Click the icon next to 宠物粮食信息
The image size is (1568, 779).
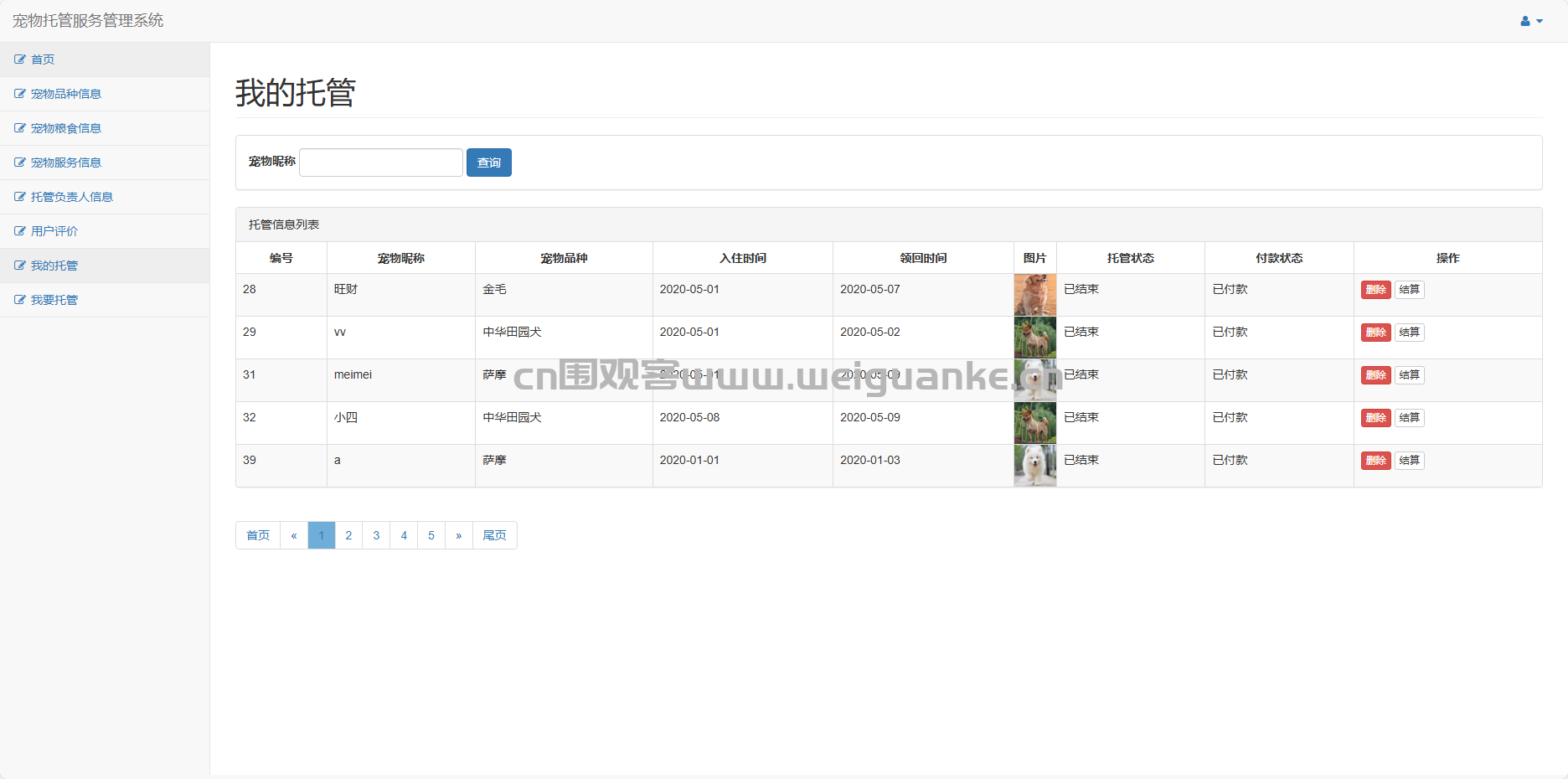[19, 128]
